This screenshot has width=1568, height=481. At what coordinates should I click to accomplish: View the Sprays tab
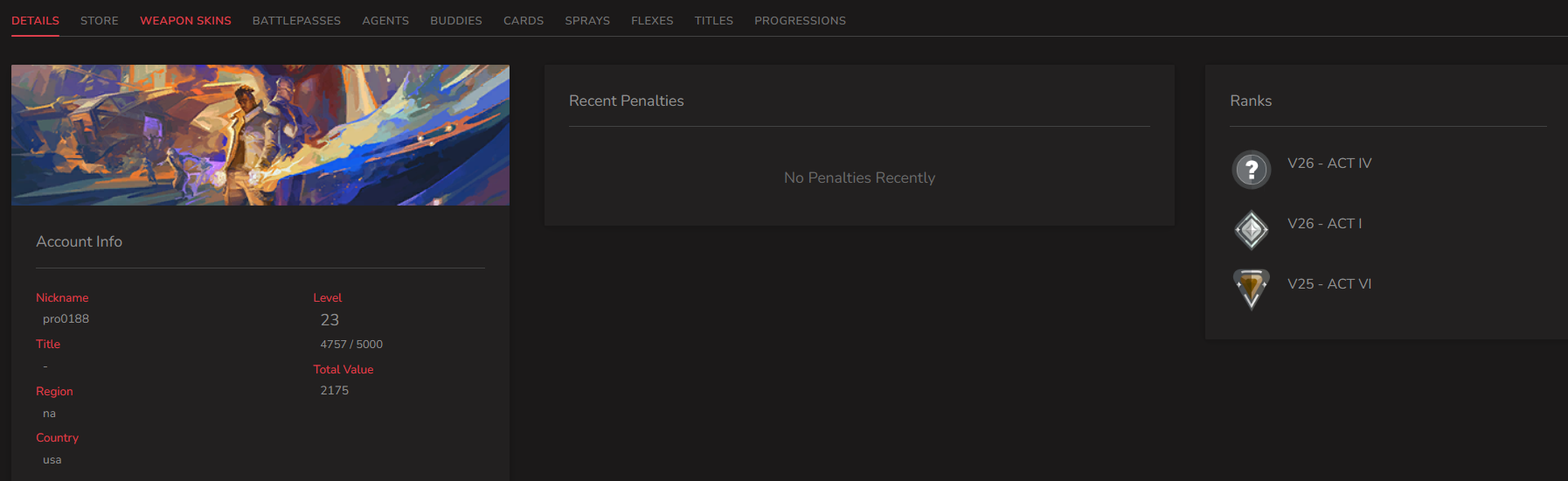pos(587,20)
